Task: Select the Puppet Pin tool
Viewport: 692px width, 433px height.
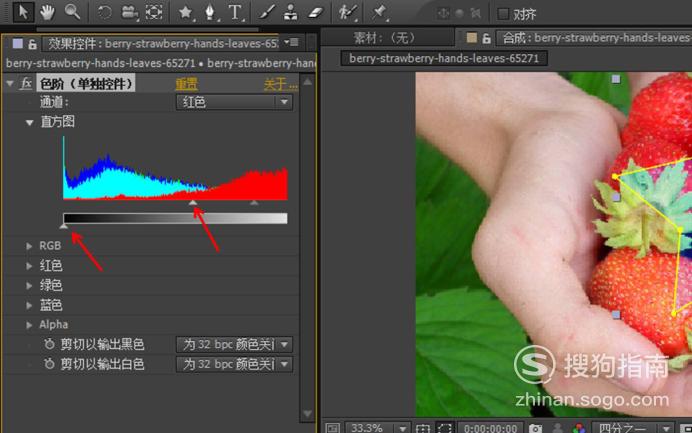Action: pos(379,12)
